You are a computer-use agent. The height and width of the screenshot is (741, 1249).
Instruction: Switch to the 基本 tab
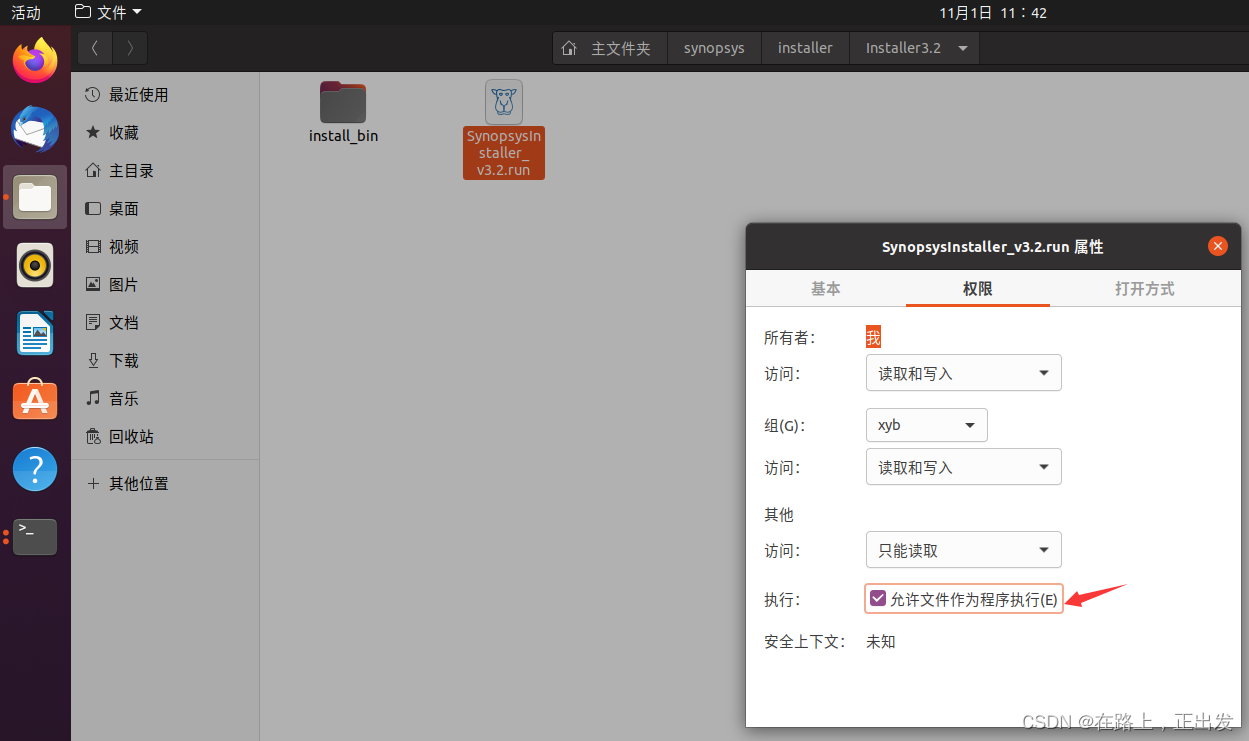pos(825,289)
